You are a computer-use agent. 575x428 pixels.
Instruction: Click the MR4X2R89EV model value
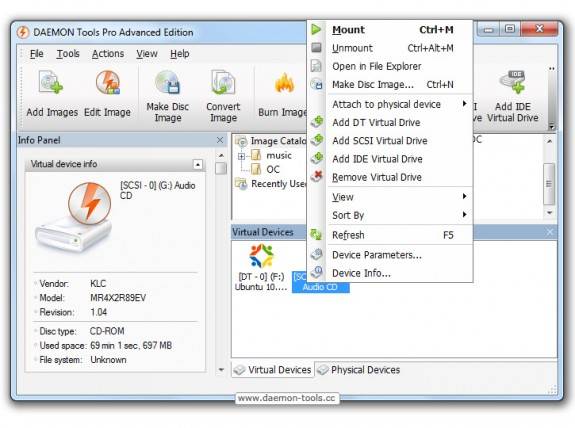tap(118, 298)
